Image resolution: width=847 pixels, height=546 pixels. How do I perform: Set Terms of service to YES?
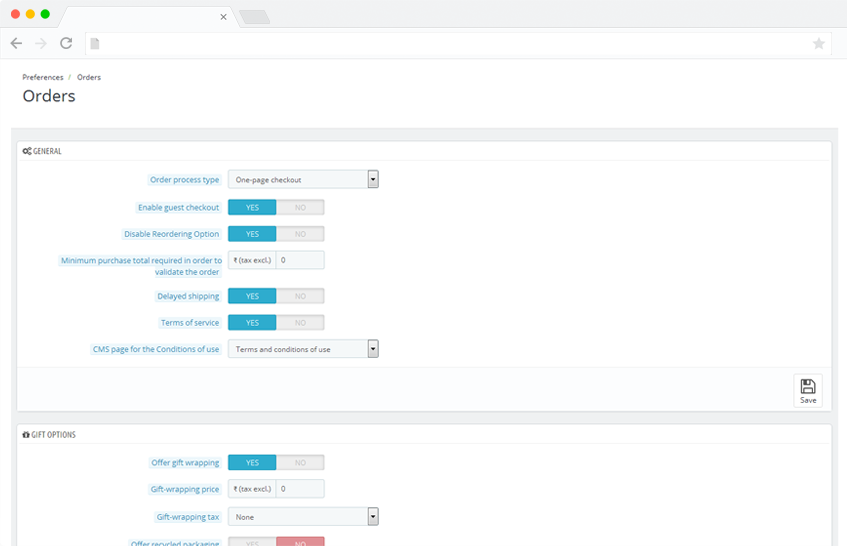point(252,322)
